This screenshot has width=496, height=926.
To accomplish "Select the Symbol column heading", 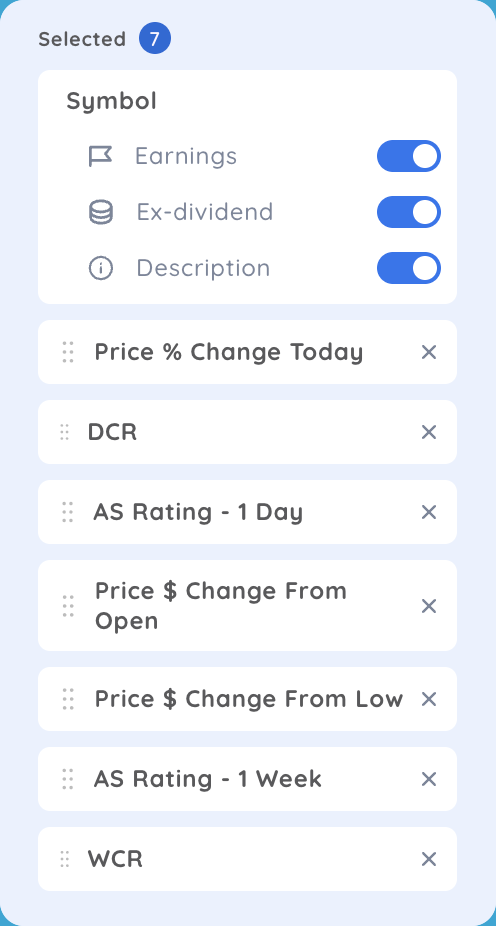I will pos(111,102).
